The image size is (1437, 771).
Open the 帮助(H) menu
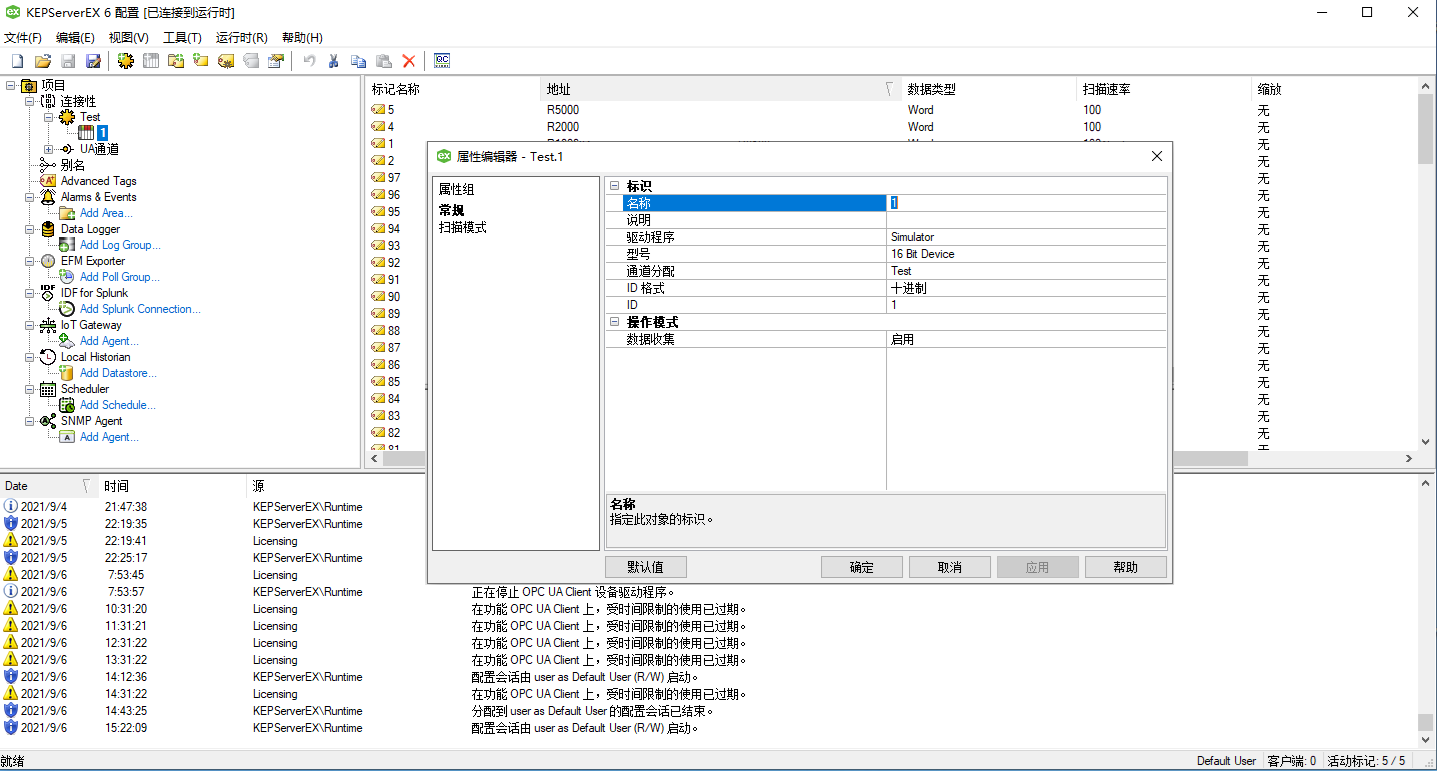tap(302, 37)
